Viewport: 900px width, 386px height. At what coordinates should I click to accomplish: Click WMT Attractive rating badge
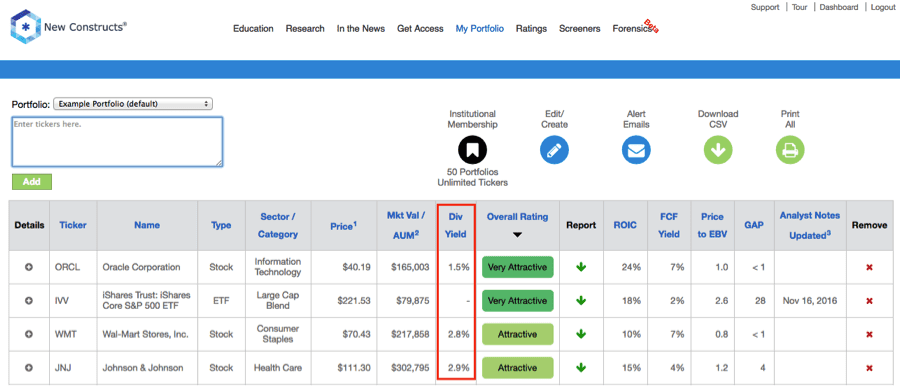point(517,334)
